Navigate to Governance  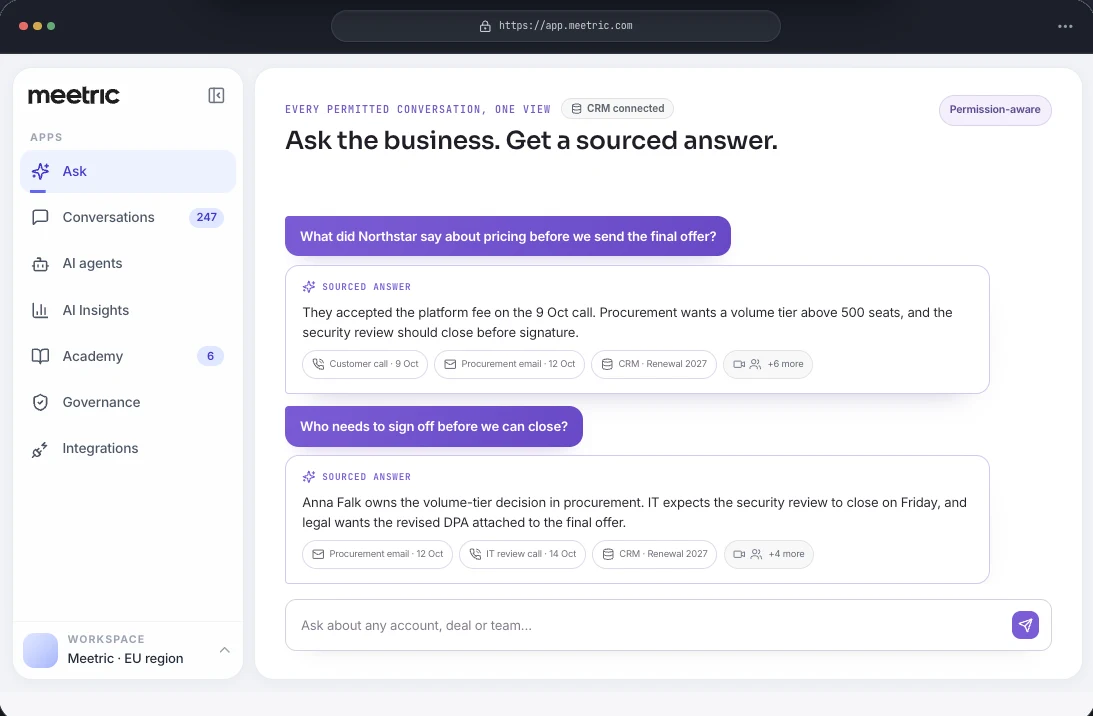click(128, 402)
